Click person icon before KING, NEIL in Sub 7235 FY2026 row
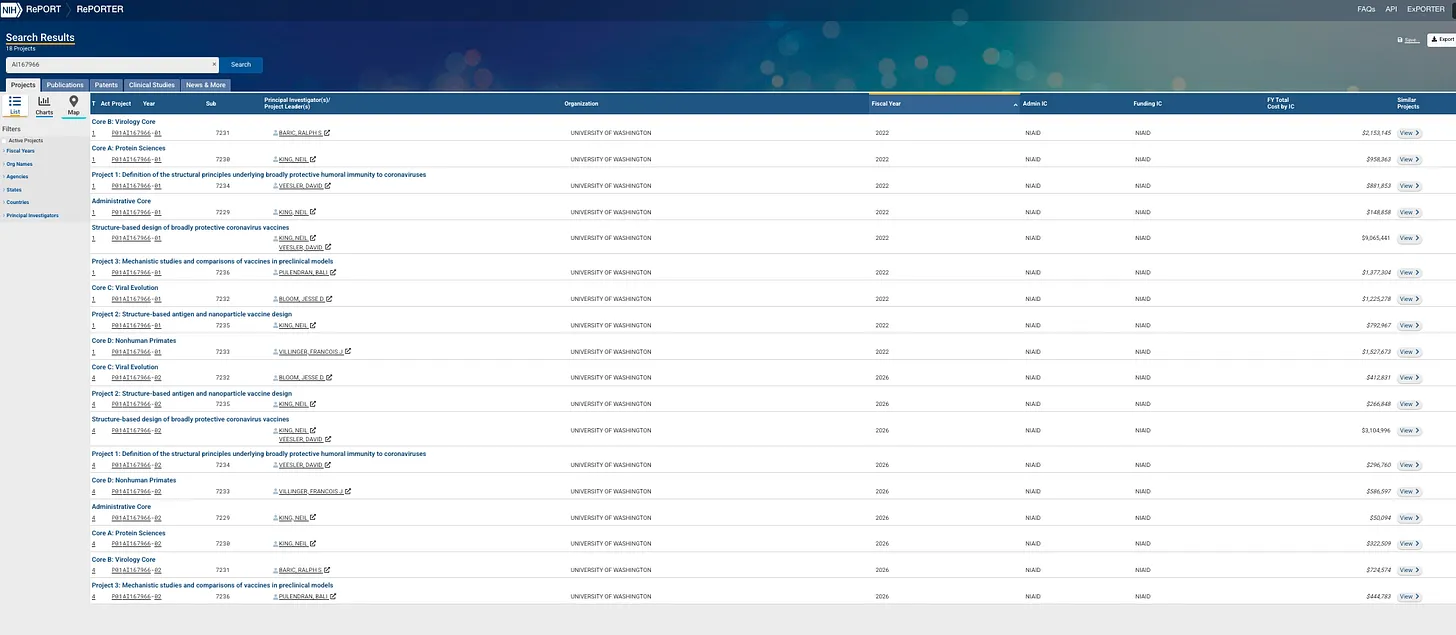This screenshot has height=635, width=1456. point(275,404)
